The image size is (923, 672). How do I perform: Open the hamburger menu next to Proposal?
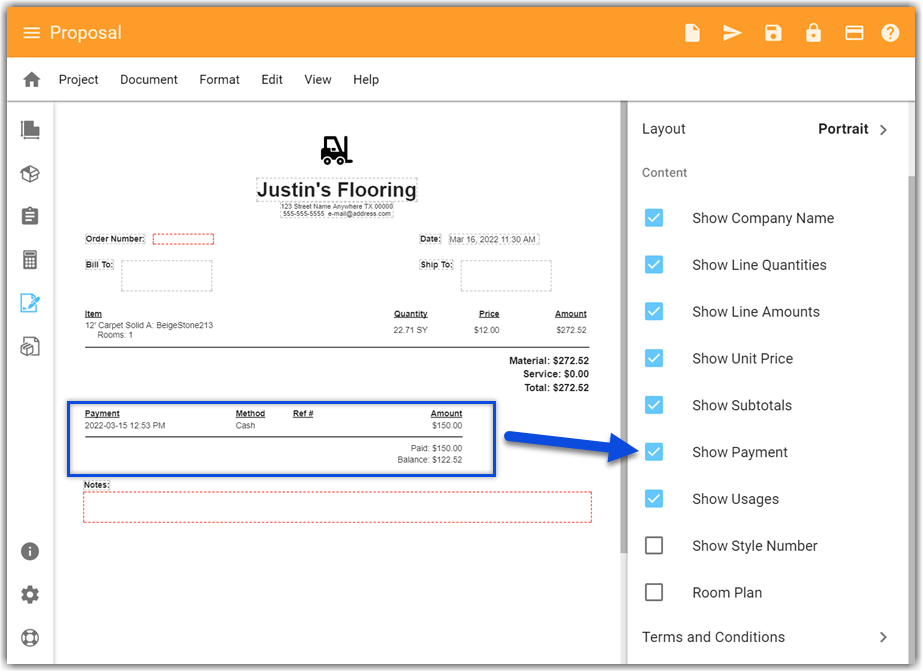click(x=31, y=33)
